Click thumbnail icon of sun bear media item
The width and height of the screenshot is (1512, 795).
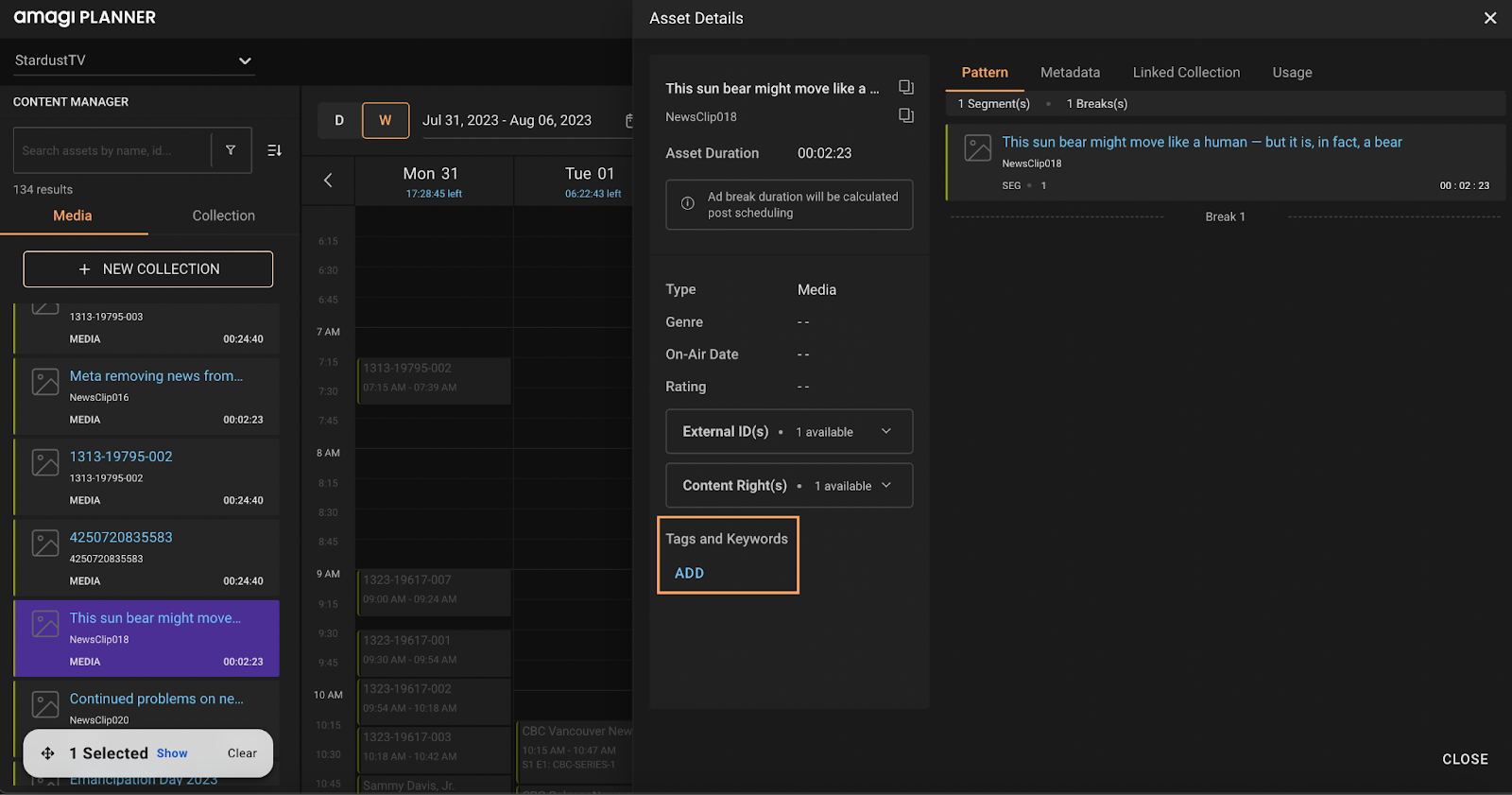[45, 624]
